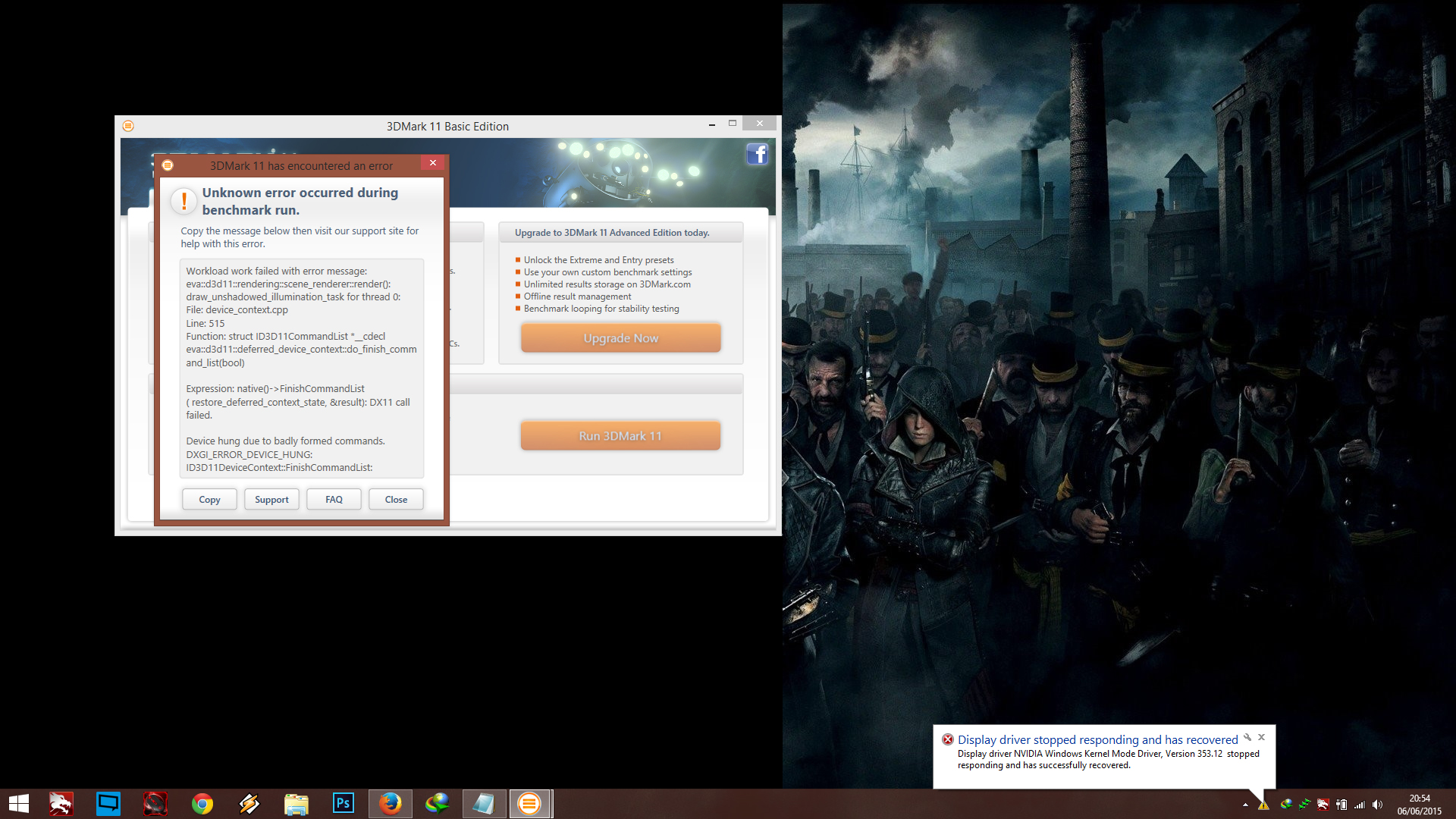Click the Upgrade Now button
This screenshot has width=1456, height=819.
pyautogui.click(x=620, y=338)
